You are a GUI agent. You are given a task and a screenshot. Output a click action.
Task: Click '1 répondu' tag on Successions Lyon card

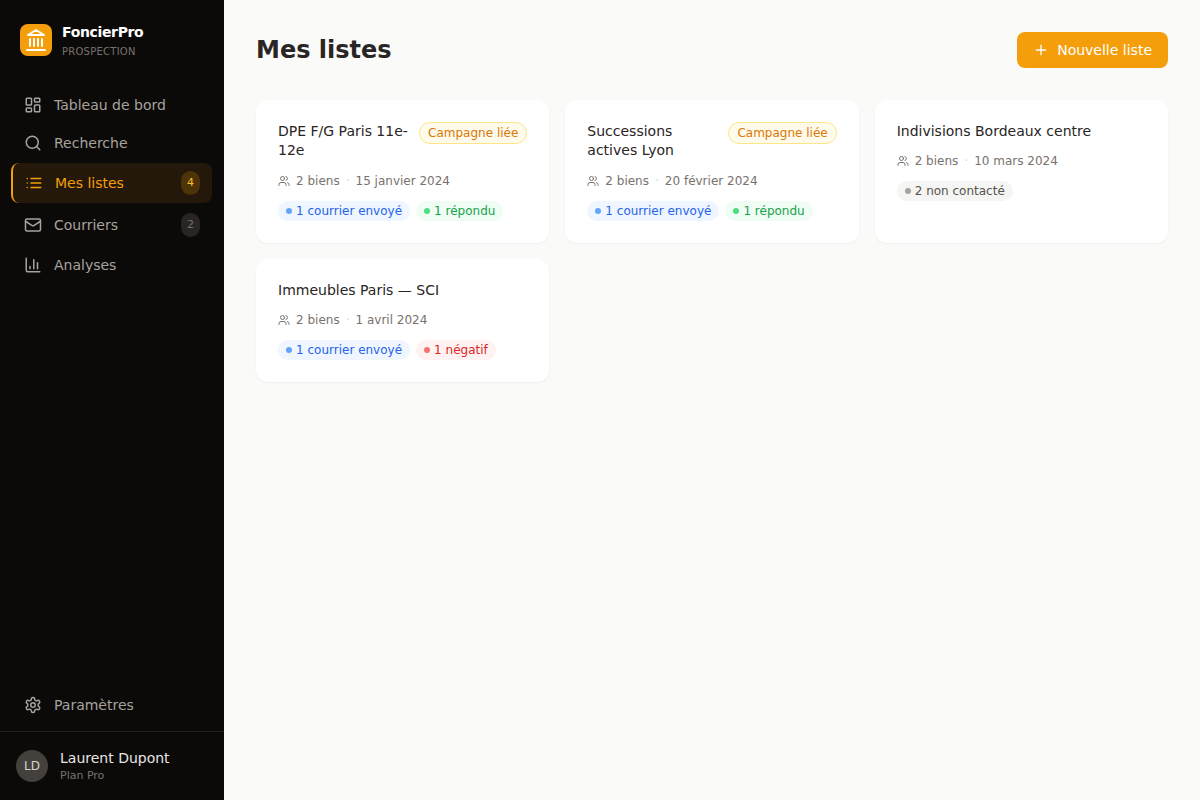tap(769, 211)
